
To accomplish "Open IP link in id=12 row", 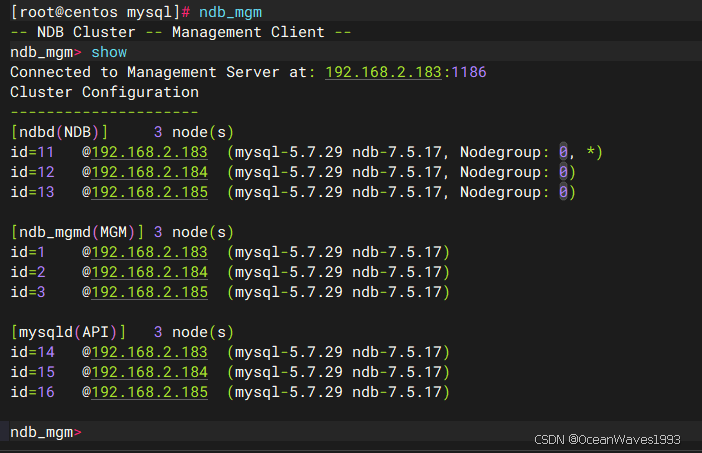I will click(150, 172).
